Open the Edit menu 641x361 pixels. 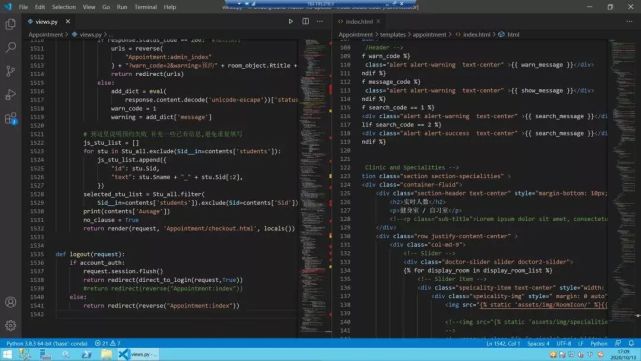pyautogui.click(x=40, y=7)
